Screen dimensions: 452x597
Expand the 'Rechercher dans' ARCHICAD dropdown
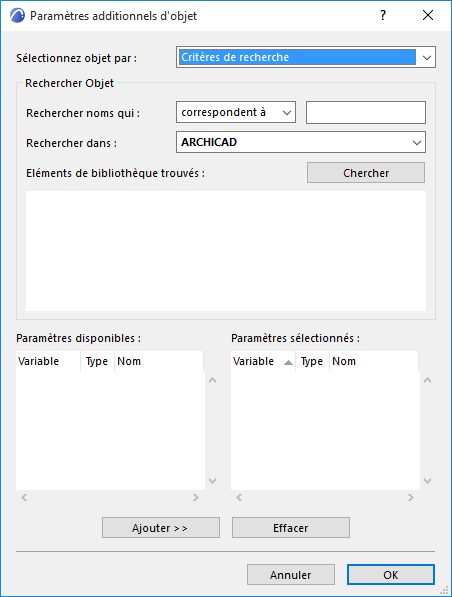tap(301, 142)
